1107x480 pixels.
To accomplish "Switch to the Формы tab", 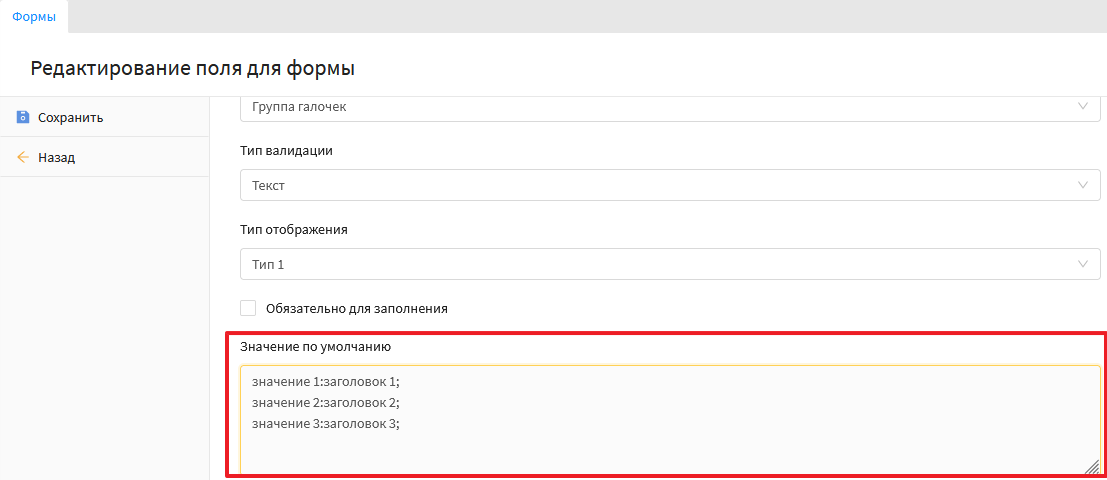I will (34, 16).
